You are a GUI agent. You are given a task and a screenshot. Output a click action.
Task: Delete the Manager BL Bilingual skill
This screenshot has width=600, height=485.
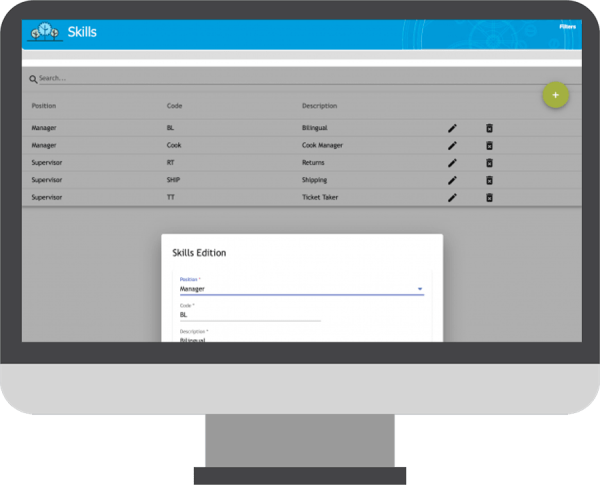coord(489,128)
